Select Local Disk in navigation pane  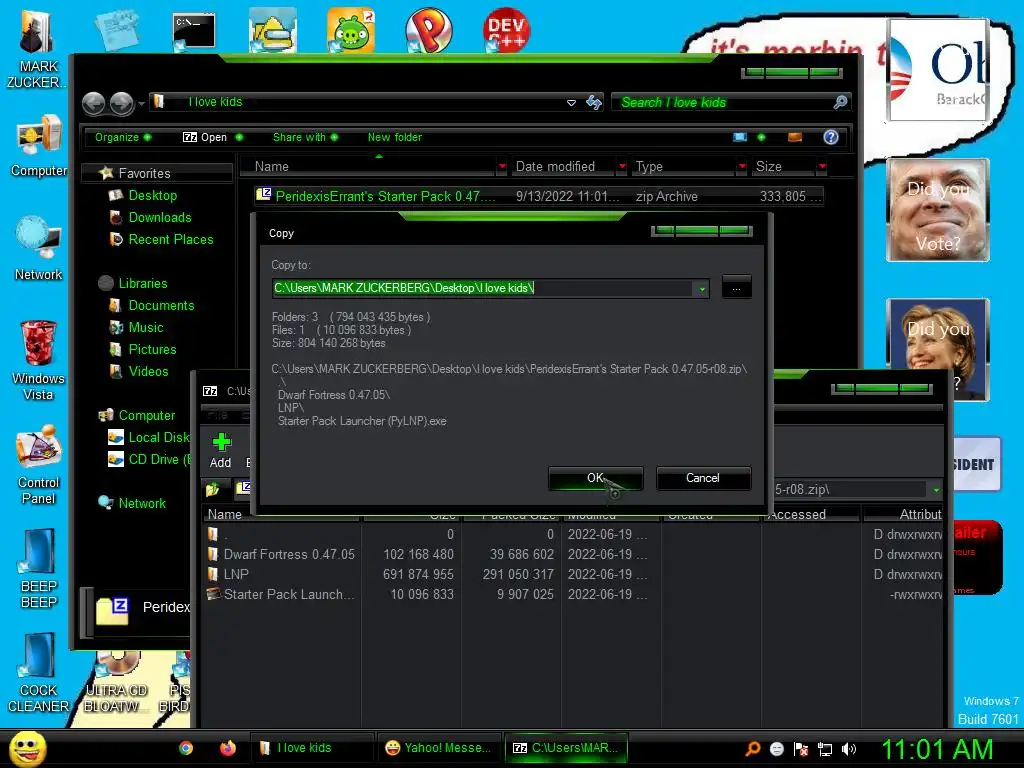[x=149, y=438]
